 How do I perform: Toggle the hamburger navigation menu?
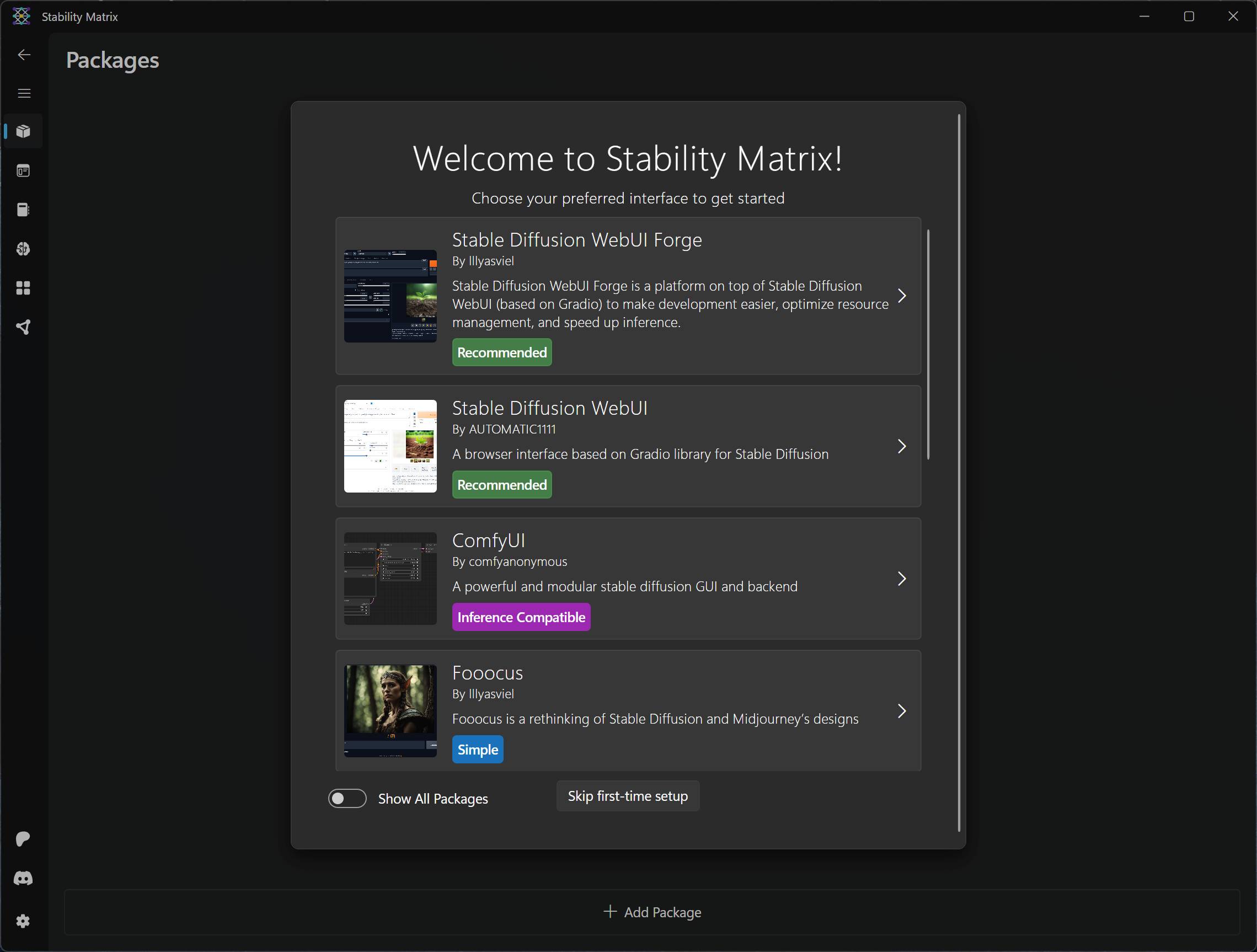pyautogui.click(x=24, y=93)
